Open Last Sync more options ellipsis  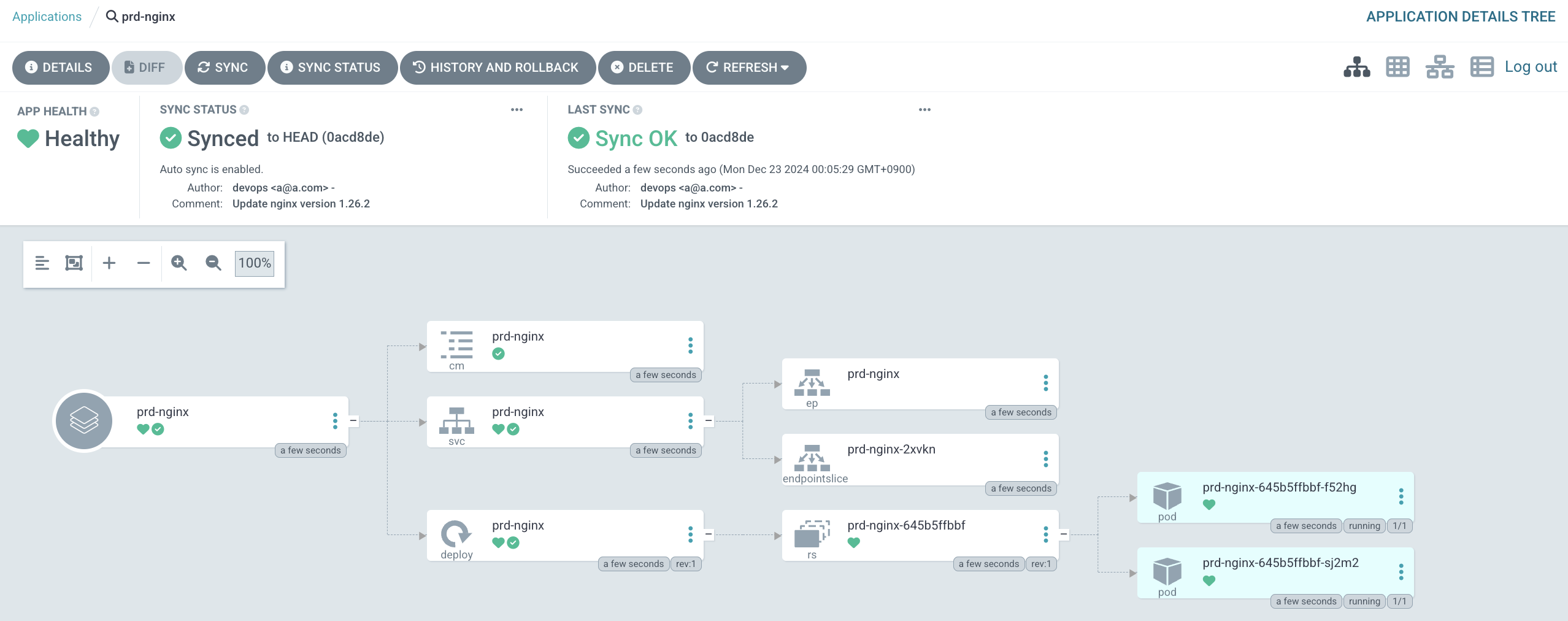(924, 110)
